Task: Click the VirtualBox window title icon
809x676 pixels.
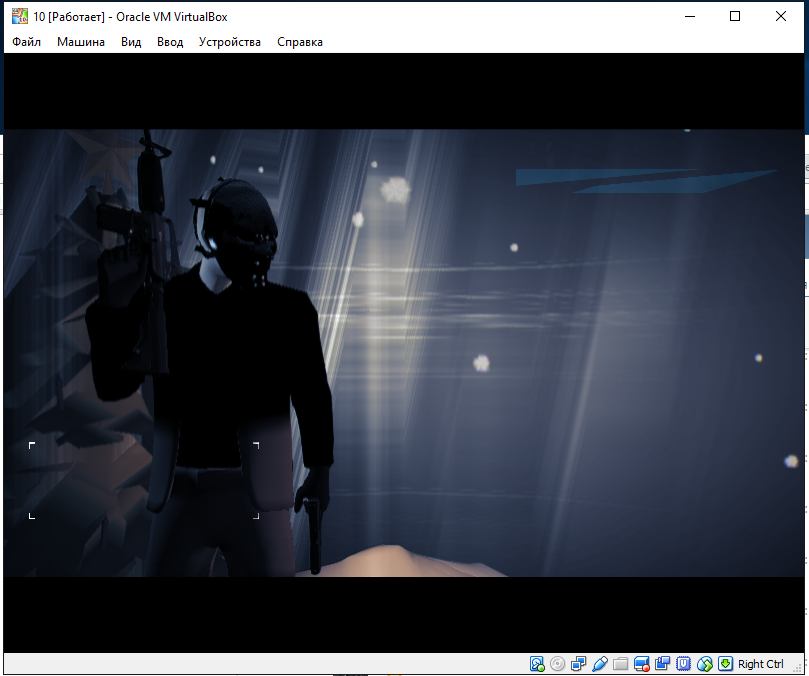Action: click(20, 17)
